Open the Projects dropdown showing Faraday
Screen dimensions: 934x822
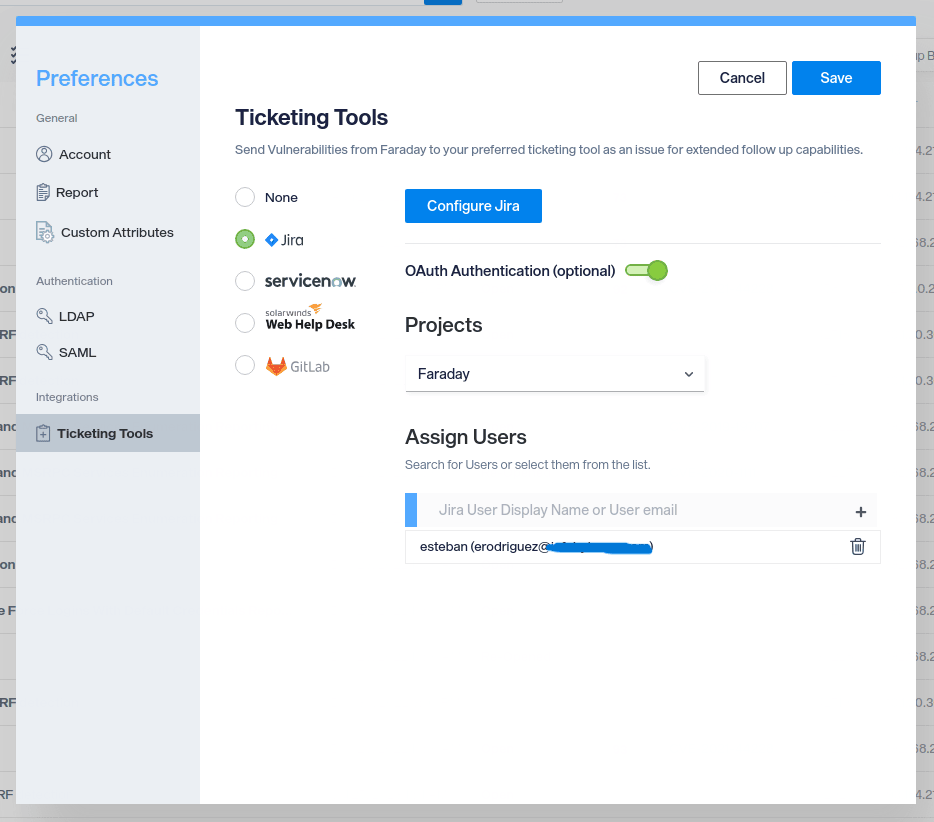tap(554, 373)
